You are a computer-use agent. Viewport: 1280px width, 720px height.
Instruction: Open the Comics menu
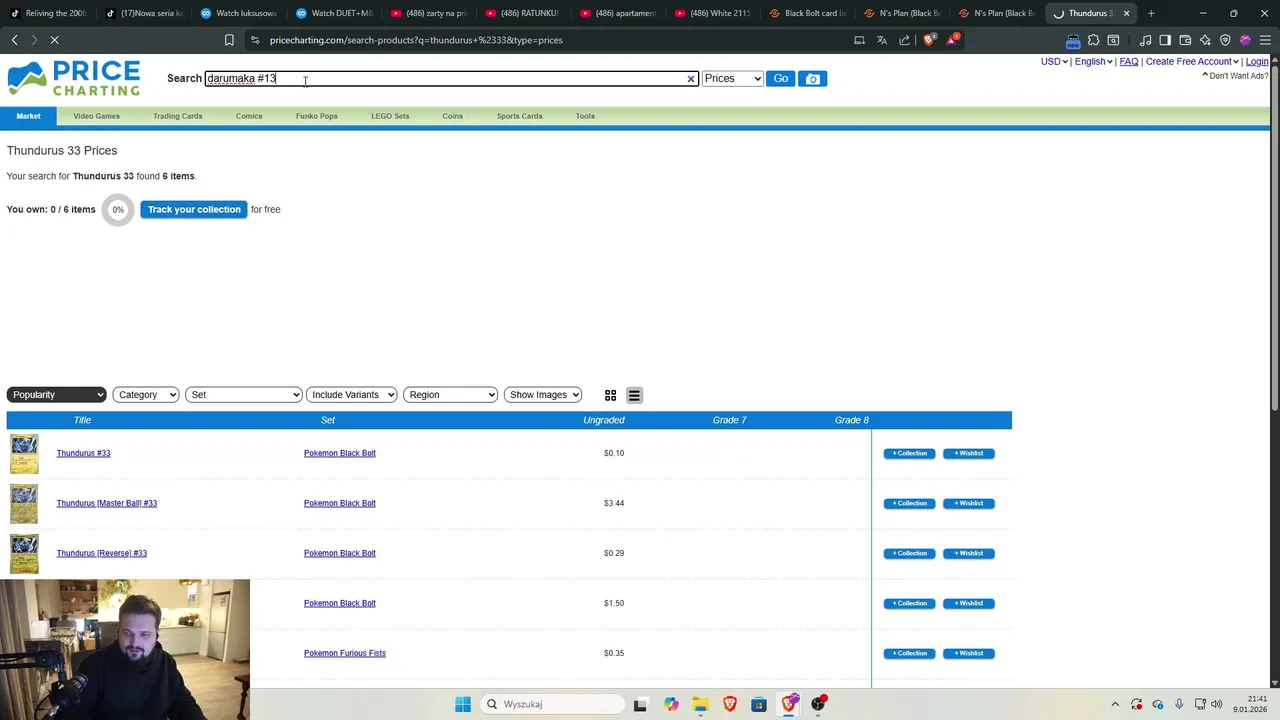249,116
